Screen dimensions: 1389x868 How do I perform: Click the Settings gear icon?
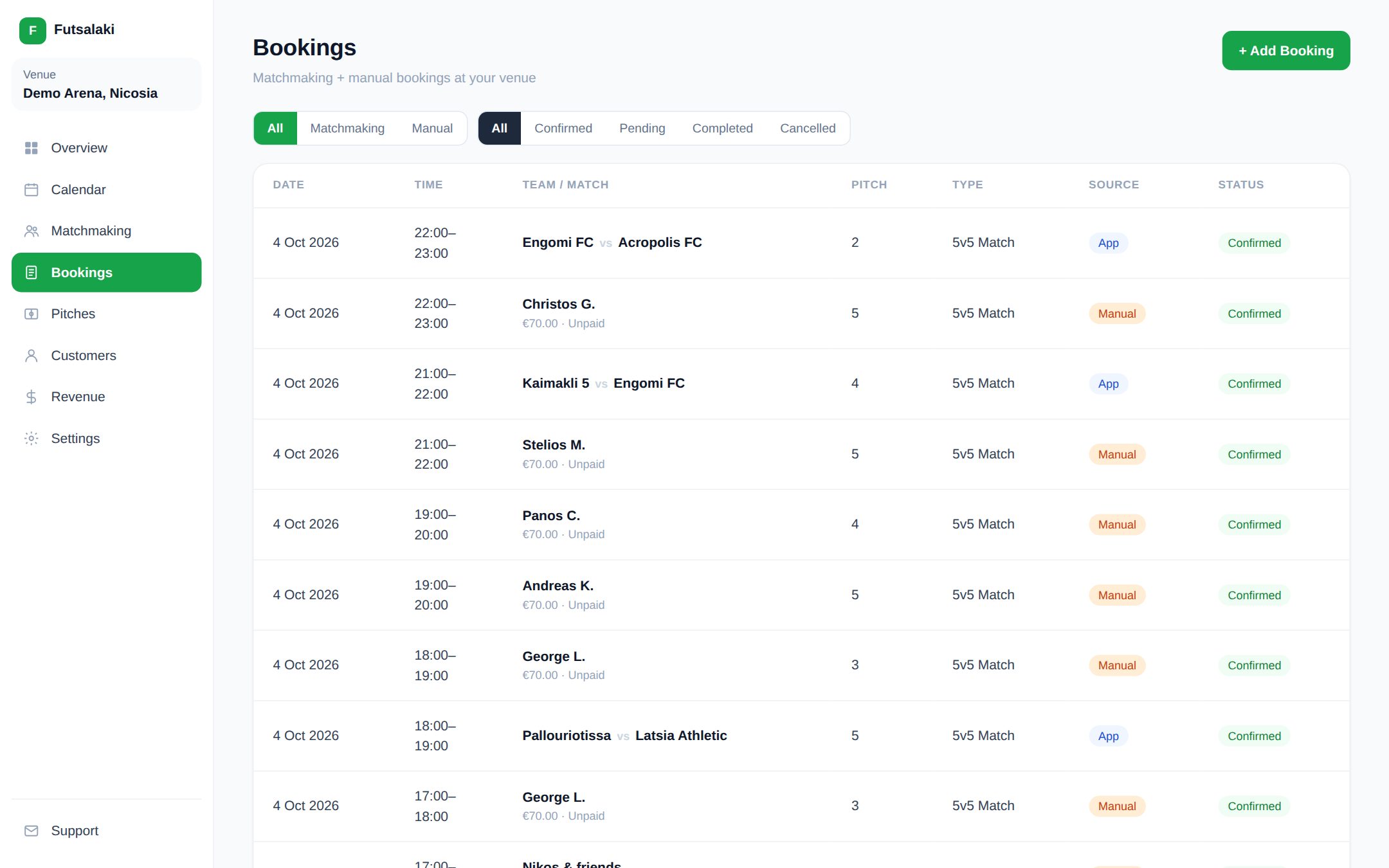[x=31, y=439]
